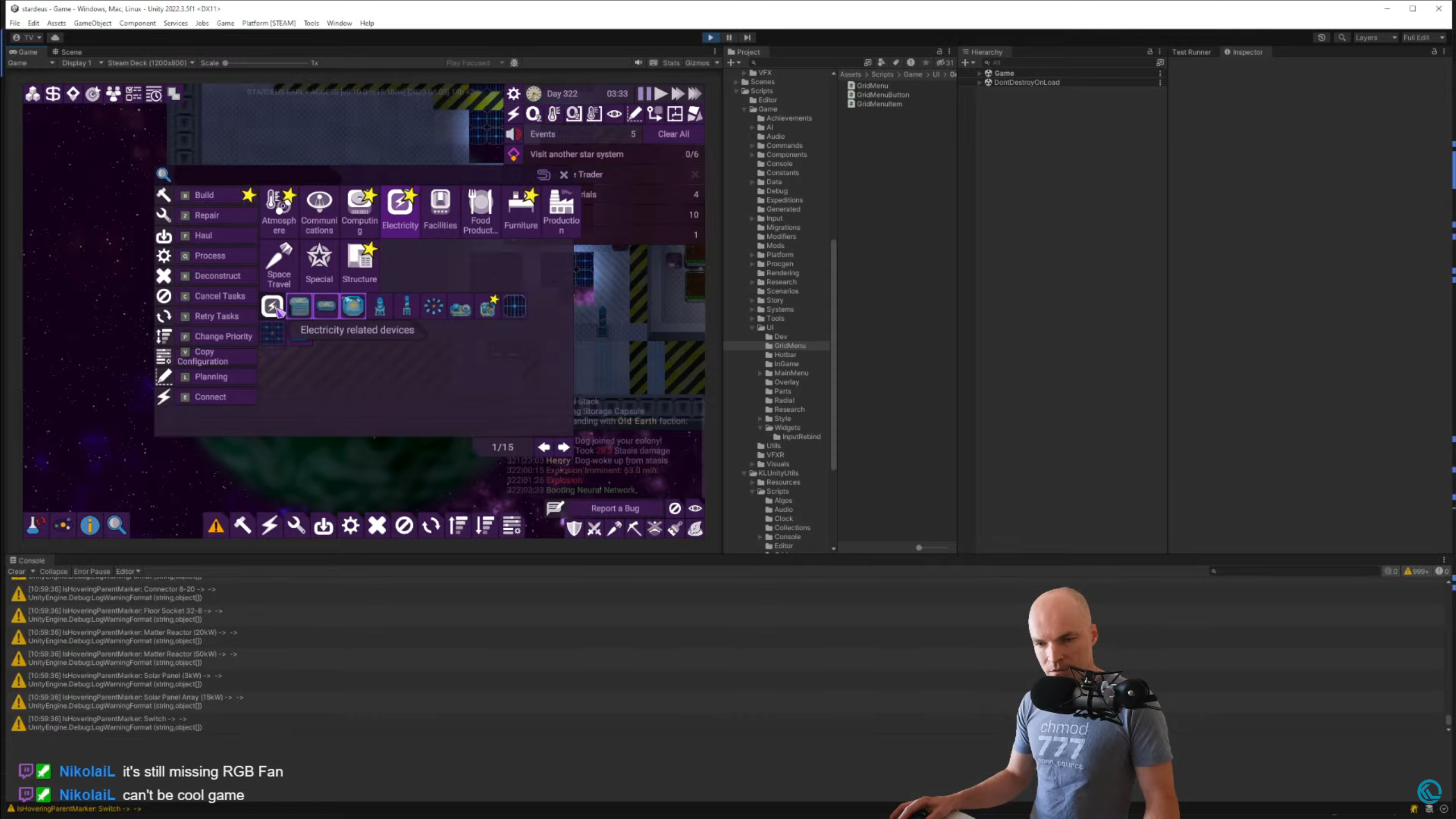Select the Electricity build category icon

pos(400,204)
